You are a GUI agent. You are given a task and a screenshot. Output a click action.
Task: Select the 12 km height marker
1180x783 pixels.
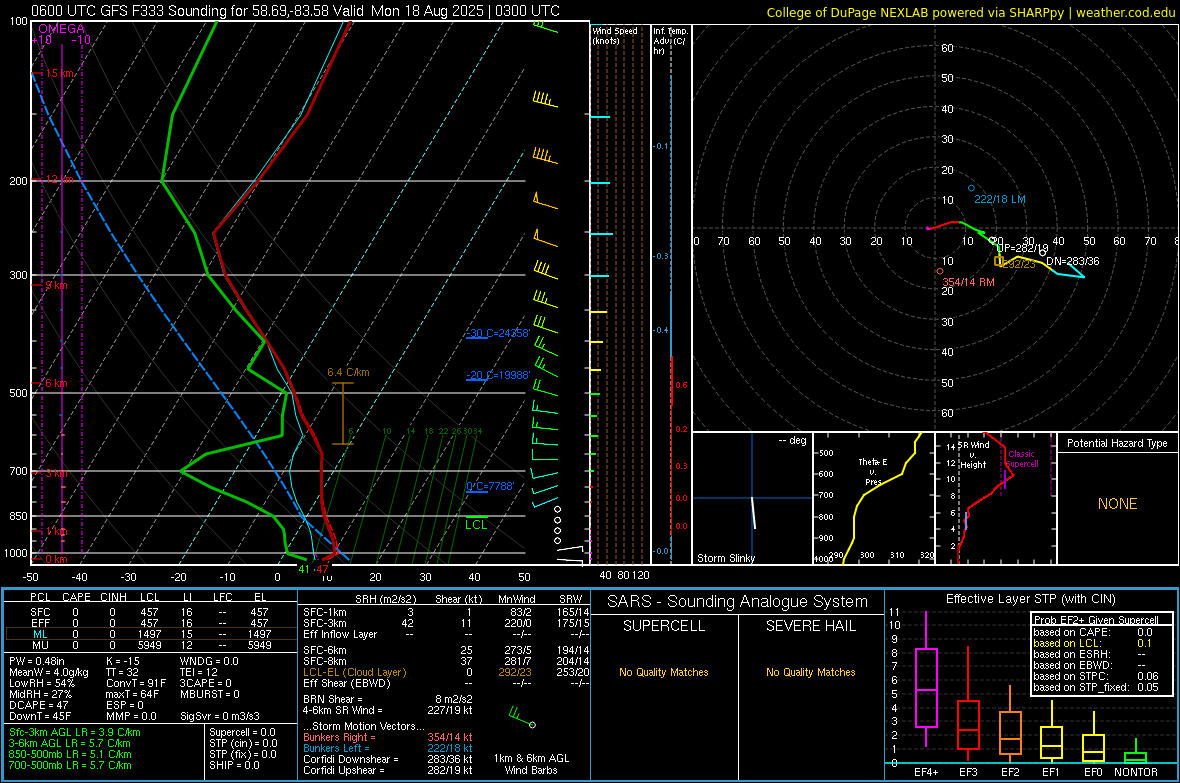[x=60, y=179]
